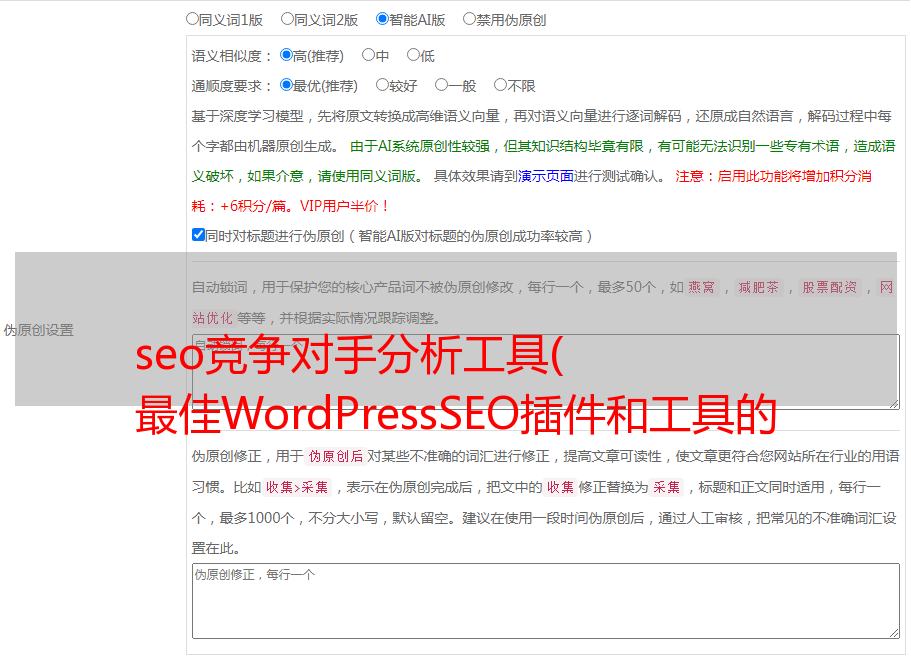Select 禁用伪原创 radio option
Image resolution: width=911 pixels, height=658 pixels.
point(469,19)
